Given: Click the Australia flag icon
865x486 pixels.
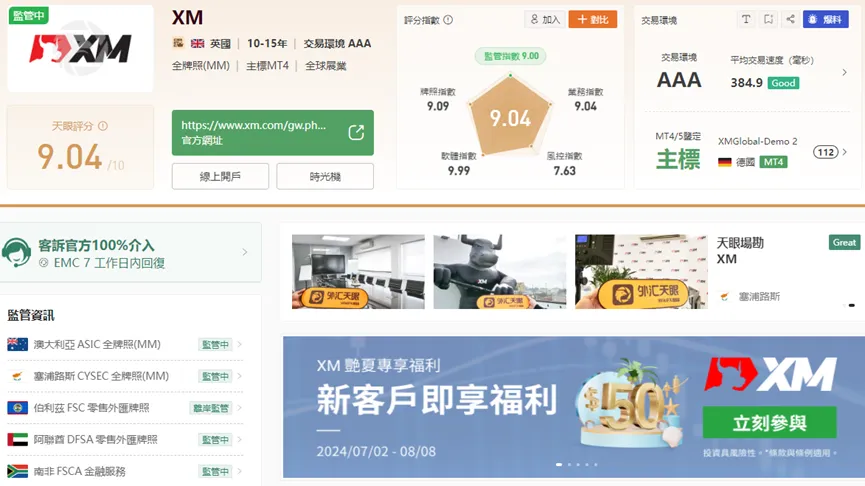Looking at the screenshot, I should pos(18,344).
